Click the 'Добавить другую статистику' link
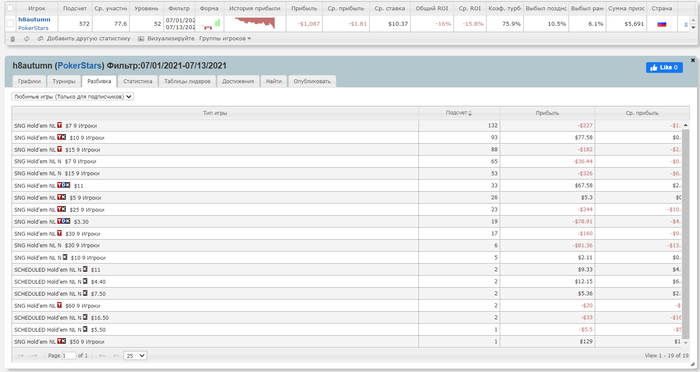The image size is (700, 372). click(88, 39)
